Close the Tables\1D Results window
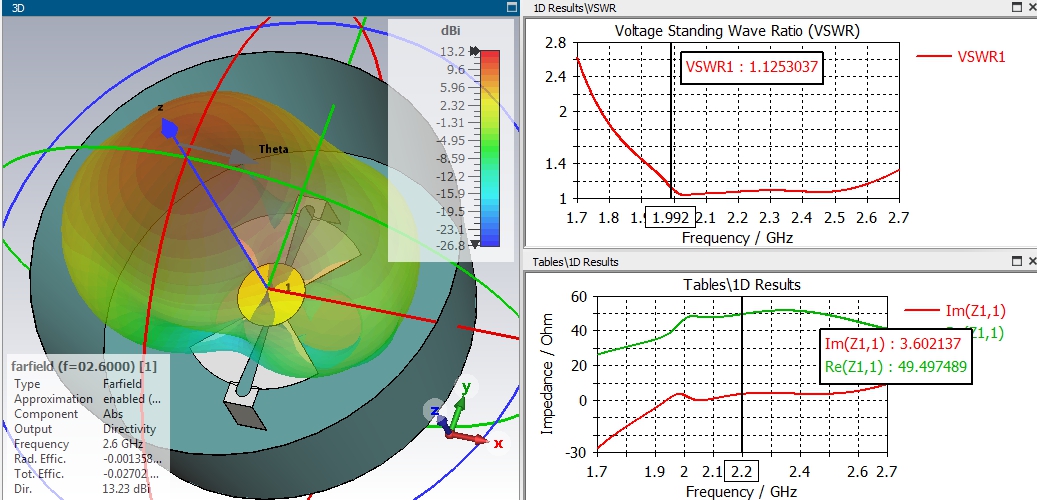The image size is (1037, 500). pos(1032,261)
